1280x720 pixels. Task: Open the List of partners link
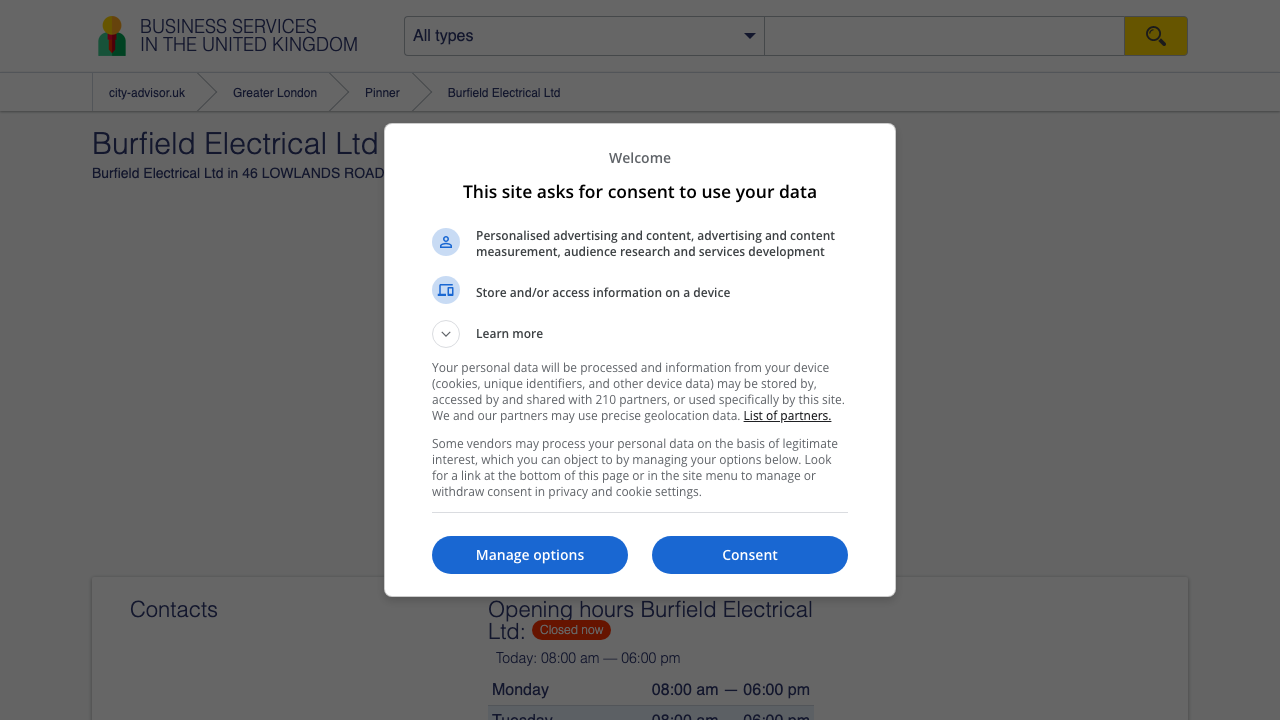[787, 416]
